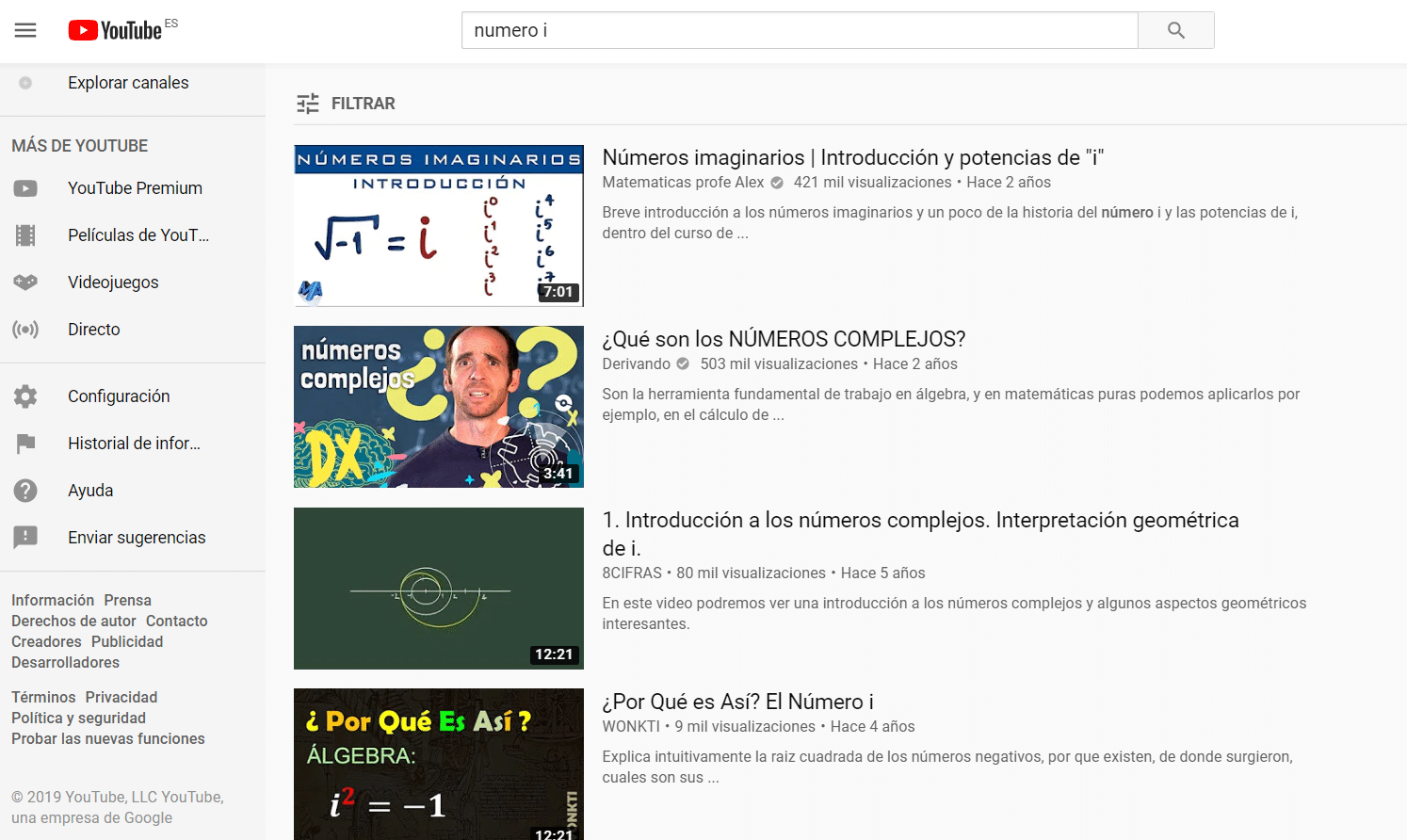
Task: Go to Directo
Action: 94,330
